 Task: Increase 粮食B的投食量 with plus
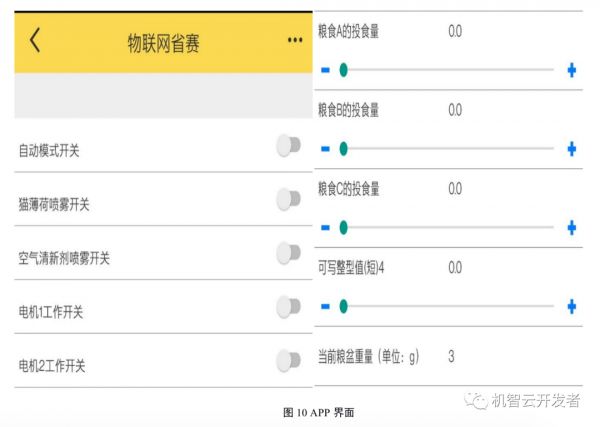click(x=572, y=148)
